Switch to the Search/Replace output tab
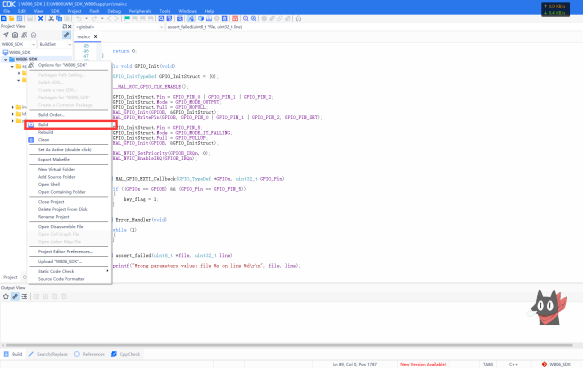 [x=48, y=354]
